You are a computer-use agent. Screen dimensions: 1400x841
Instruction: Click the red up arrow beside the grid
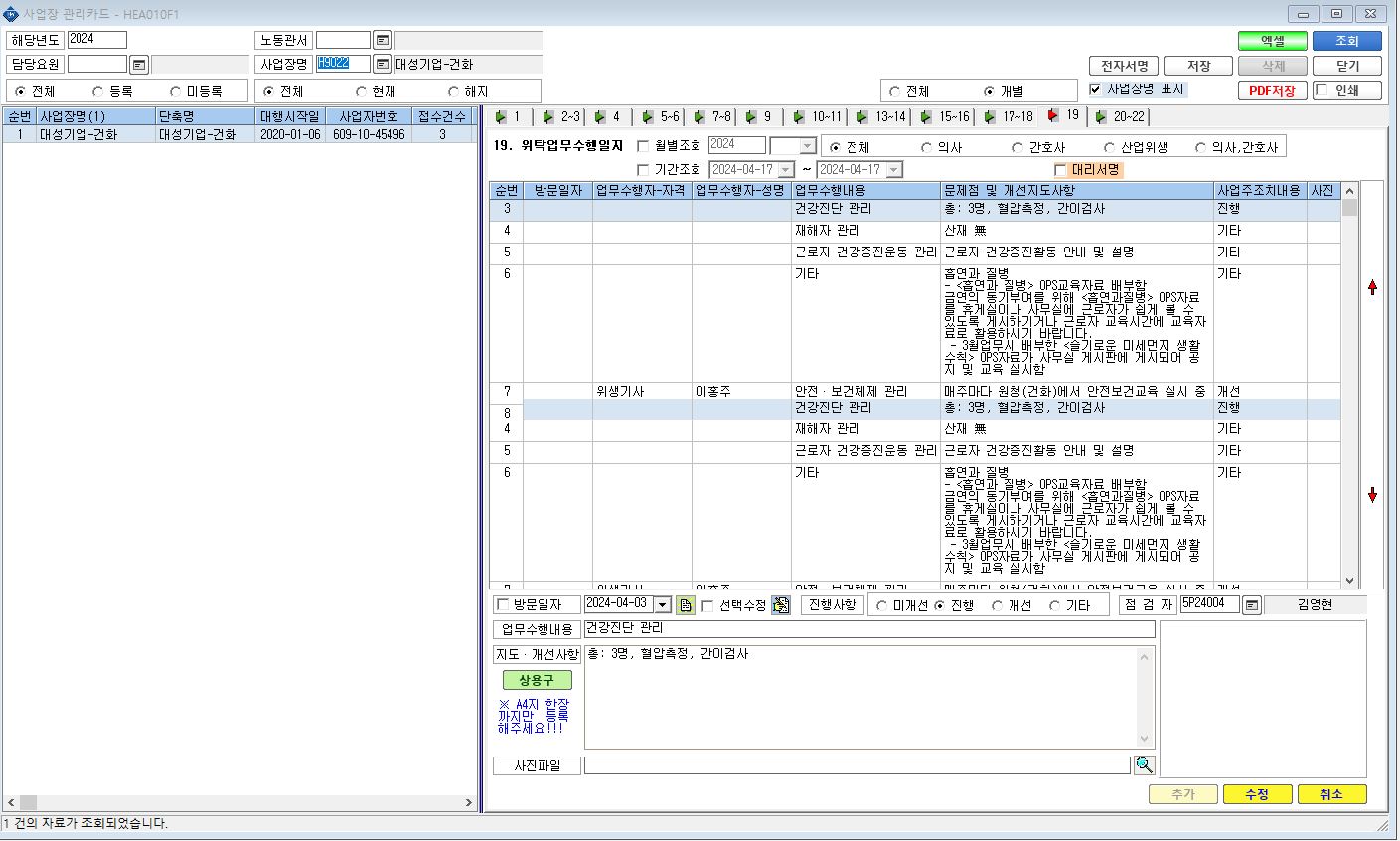(x=1373, y=287)
